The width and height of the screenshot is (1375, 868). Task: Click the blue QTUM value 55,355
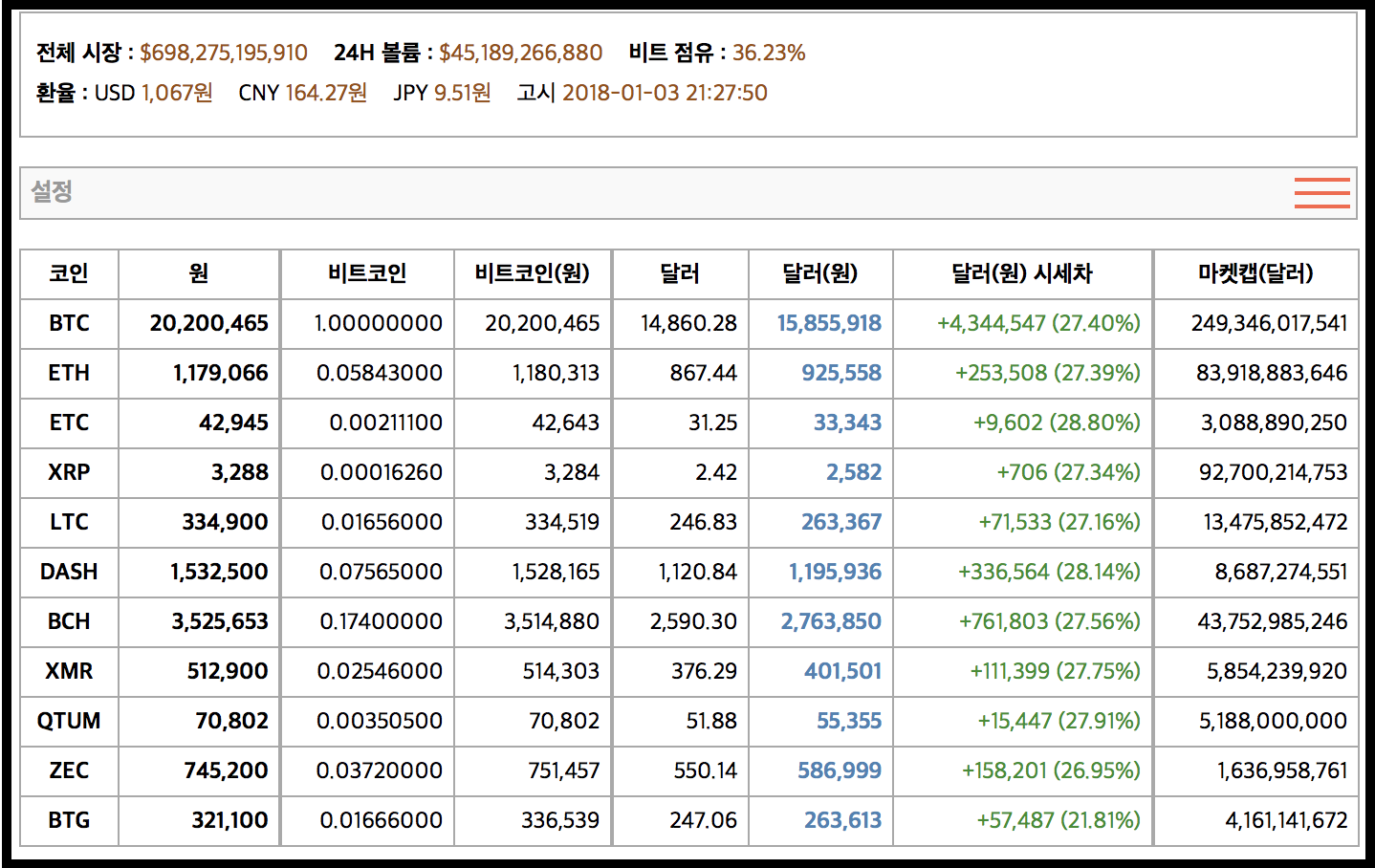[x=849, y=722]
